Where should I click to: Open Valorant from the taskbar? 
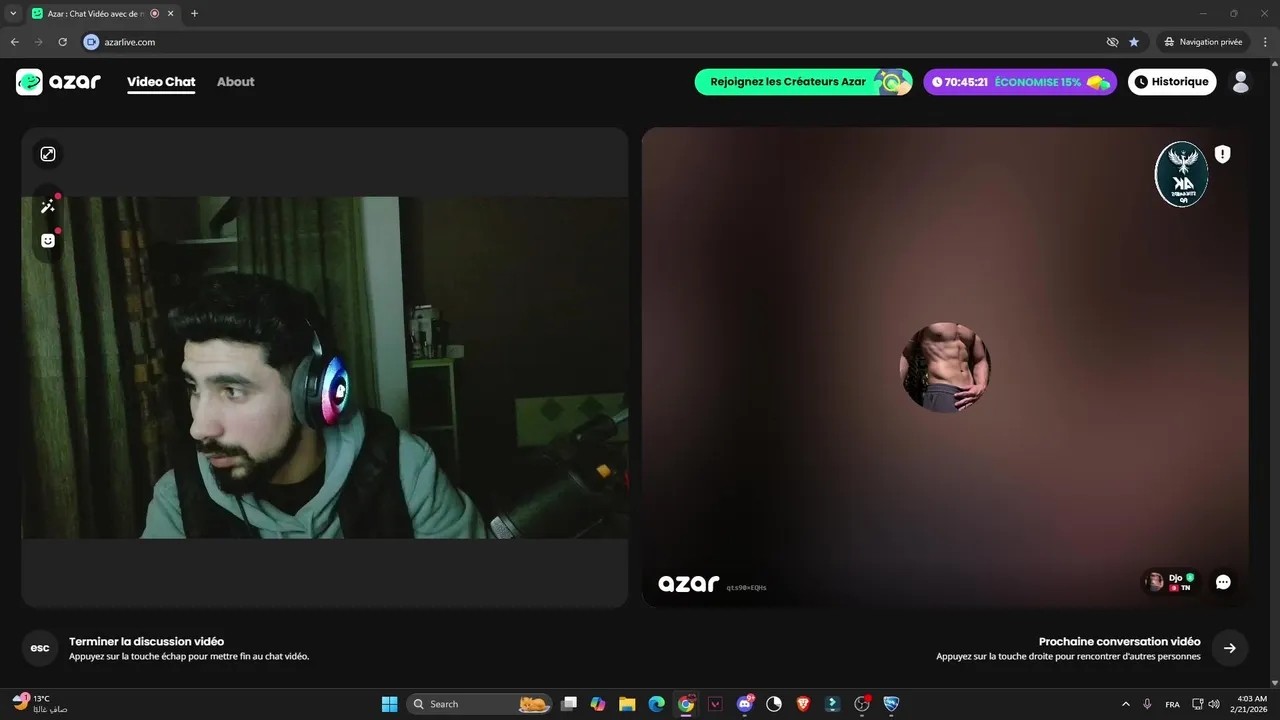tap(715, 704)
